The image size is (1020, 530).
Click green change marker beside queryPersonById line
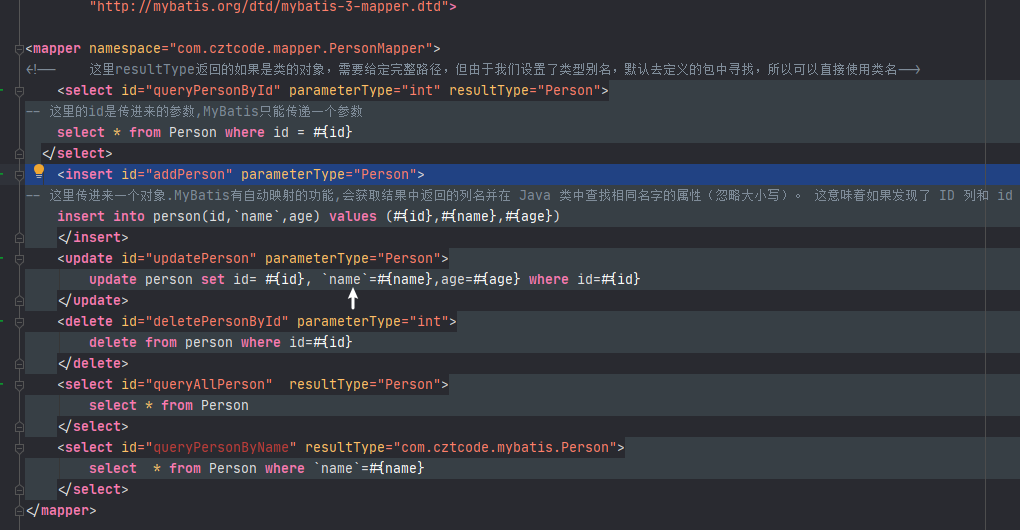tap(3, 91)
